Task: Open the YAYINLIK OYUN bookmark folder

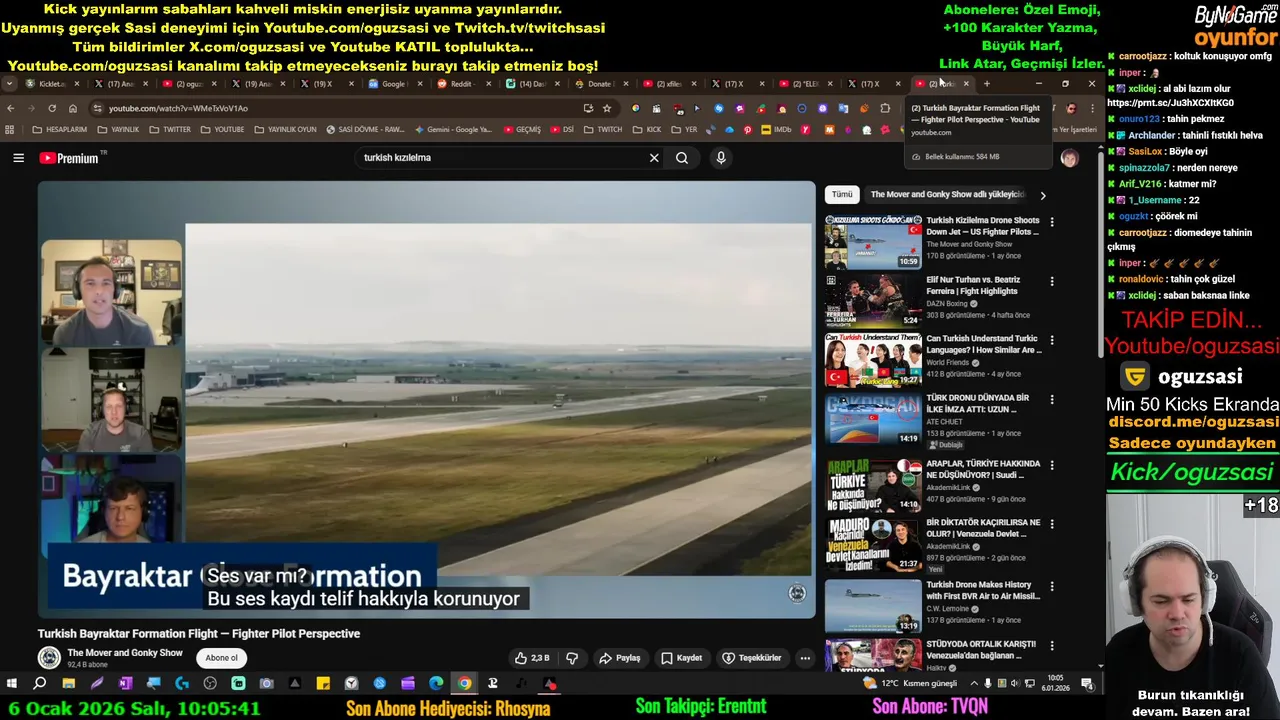Action: (x=285, y=130)
